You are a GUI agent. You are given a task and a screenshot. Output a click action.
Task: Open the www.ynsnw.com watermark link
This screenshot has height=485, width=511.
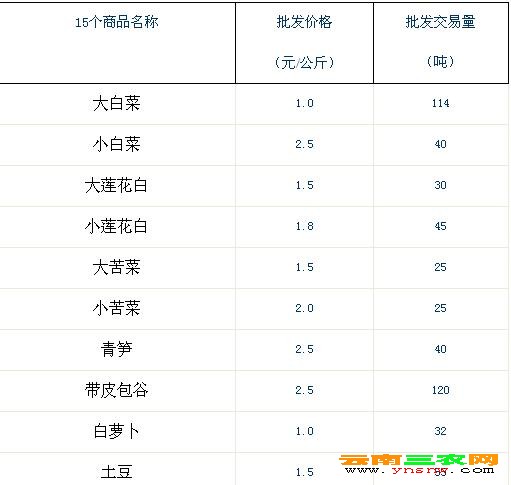point(420,470)
